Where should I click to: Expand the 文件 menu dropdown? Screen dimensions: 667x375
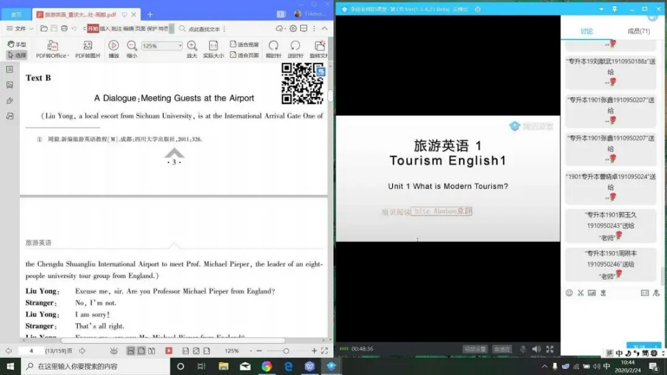tap(20, 28)
